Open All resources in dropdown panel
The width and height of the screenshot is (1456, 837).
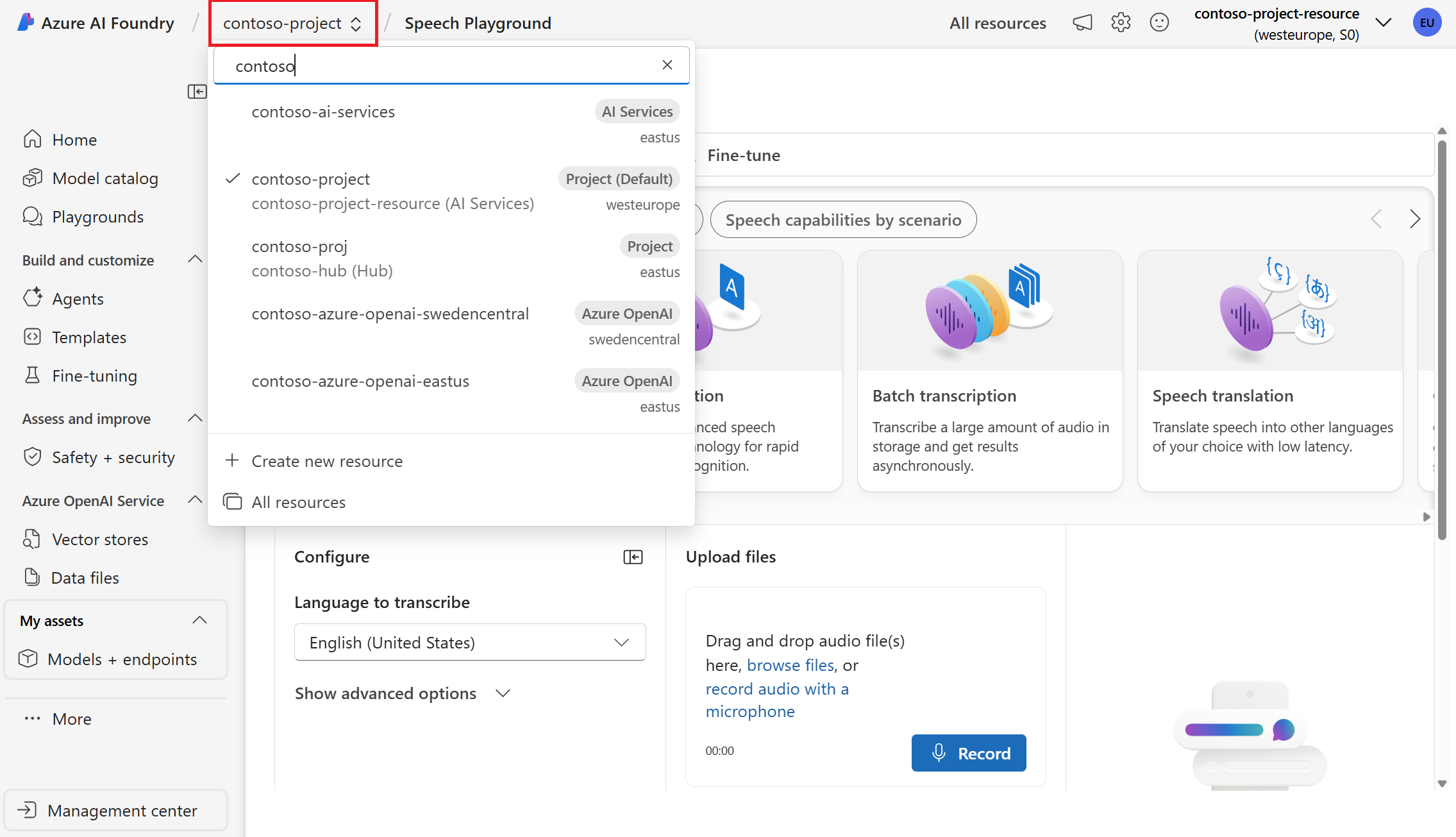[285, 502]
